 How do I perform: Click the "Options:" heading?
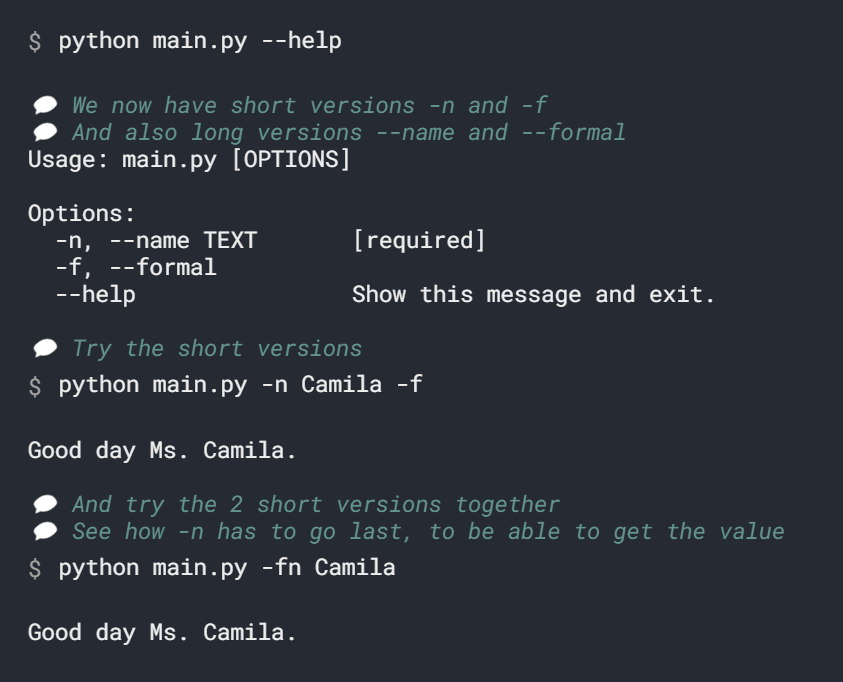coord(81,213)
